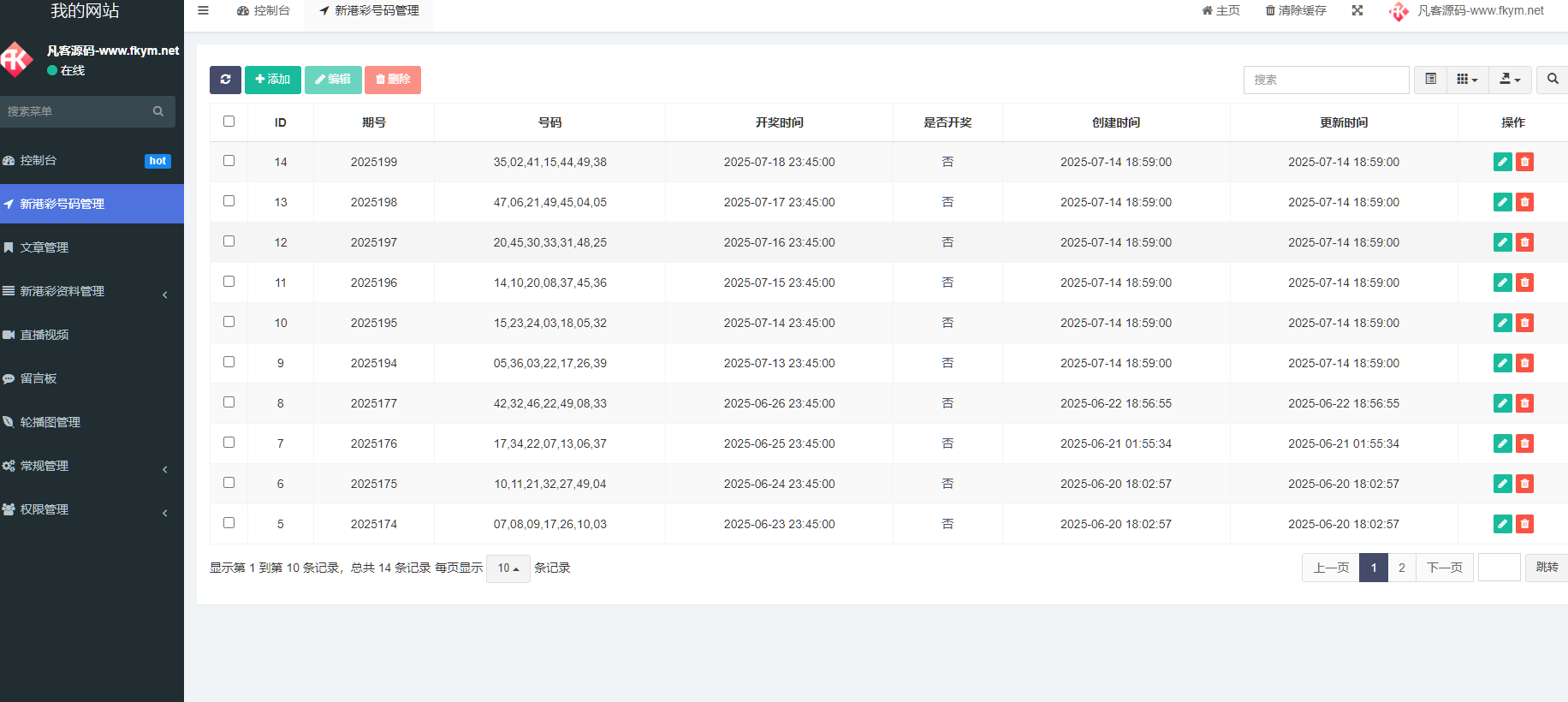Delete row with ID 14
1568x702 pixels.
coord(1524,162)
